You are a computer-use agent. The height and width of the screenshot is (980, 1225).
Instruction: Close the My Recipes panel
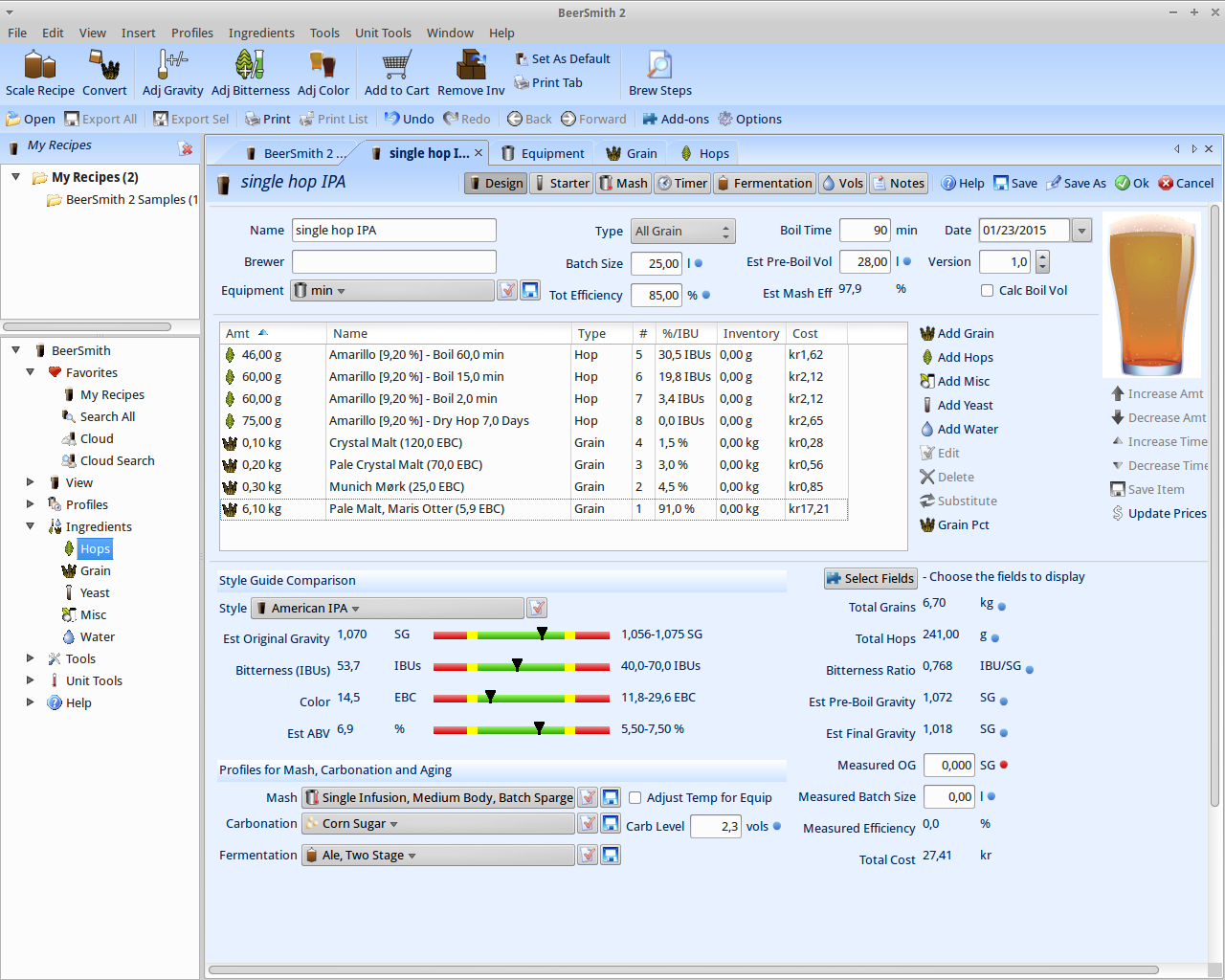(x=186, y=147)
